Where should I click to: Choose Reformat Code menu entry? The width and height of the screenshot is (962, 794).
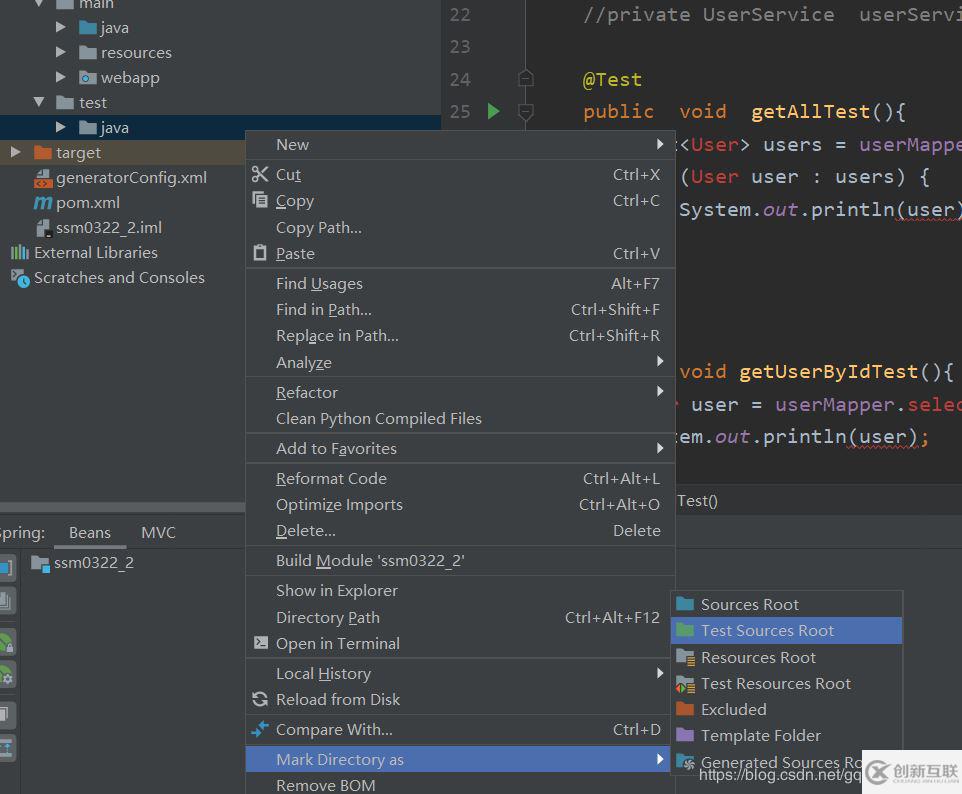point(460,478)
